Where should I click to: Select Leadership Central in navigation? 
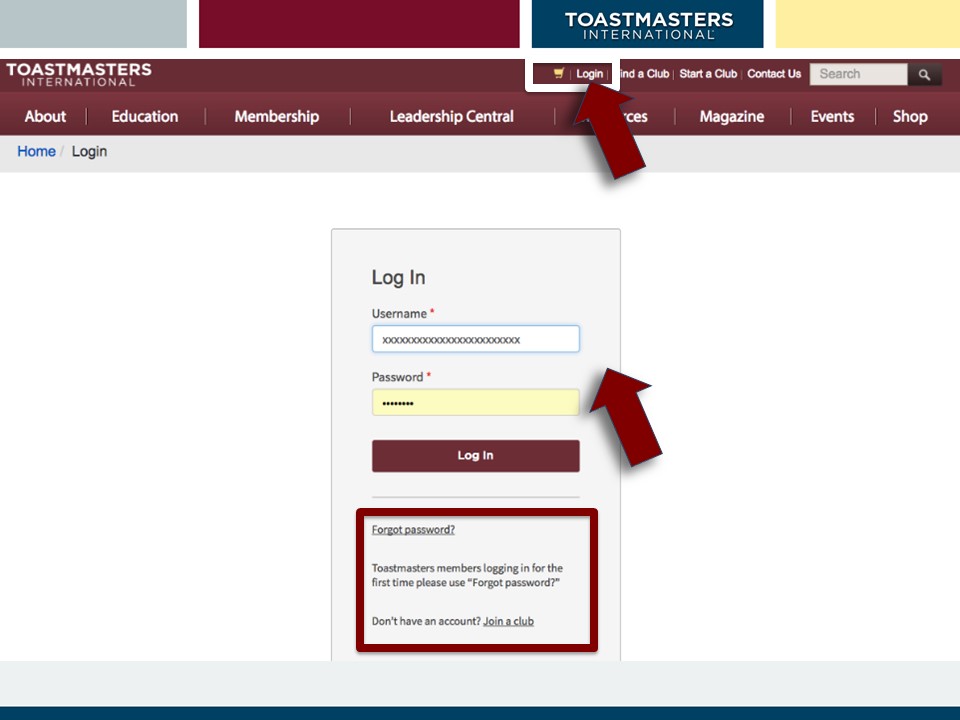pos(451,117)
